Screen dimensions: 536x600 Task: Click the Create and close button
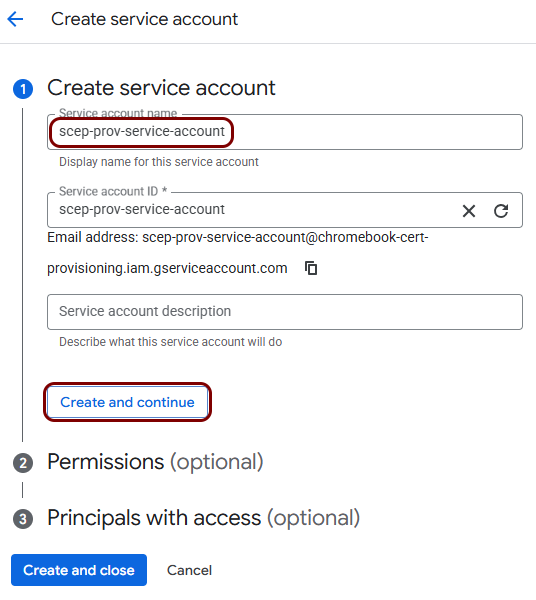[x=79, y=570]
